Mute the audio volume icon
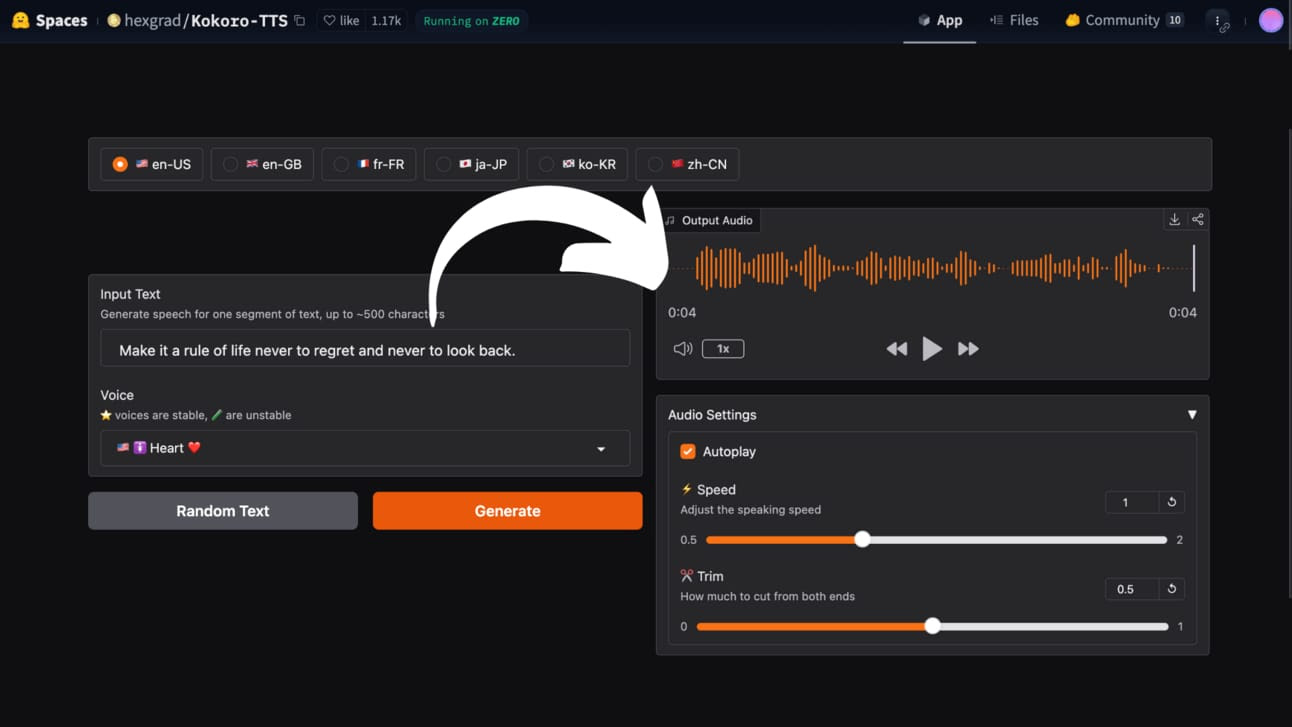The width and height of the screenshot is (1292, 727). (x=683, y=349)
